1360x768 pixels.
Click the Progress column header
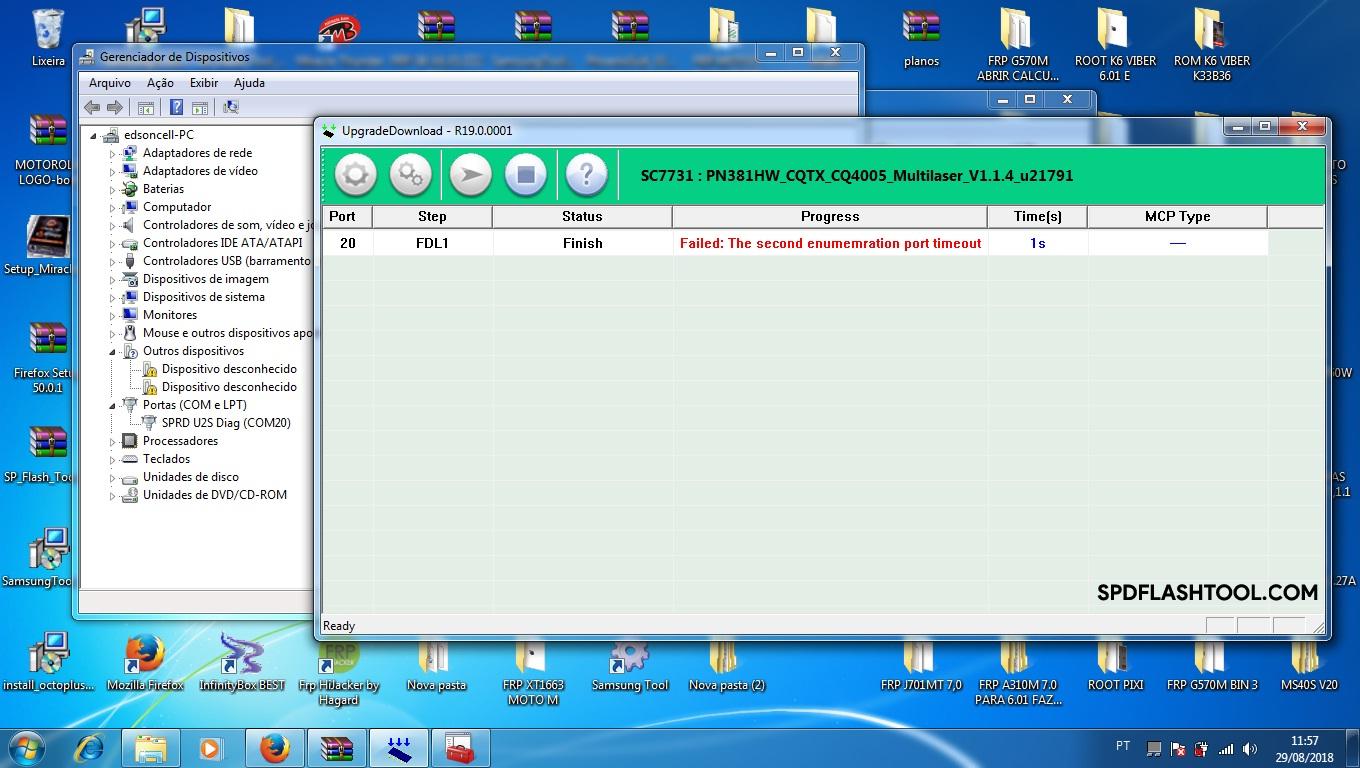[830, 216]
